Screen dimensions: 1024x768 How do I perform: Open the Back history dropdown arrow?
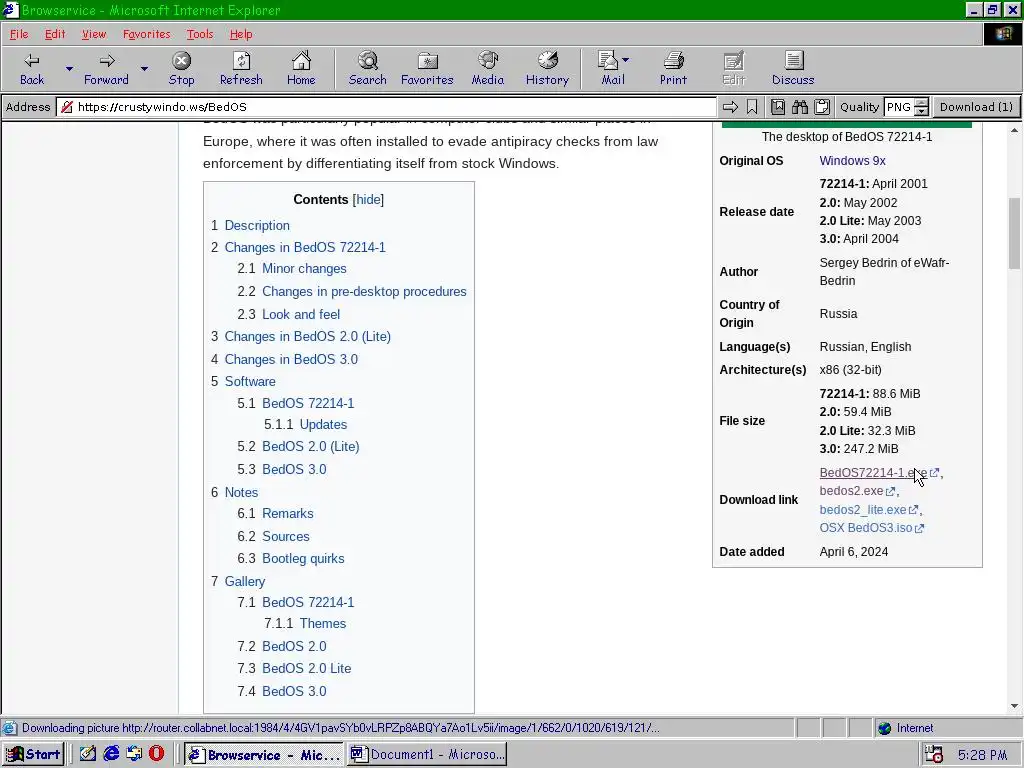coord(69,69)
